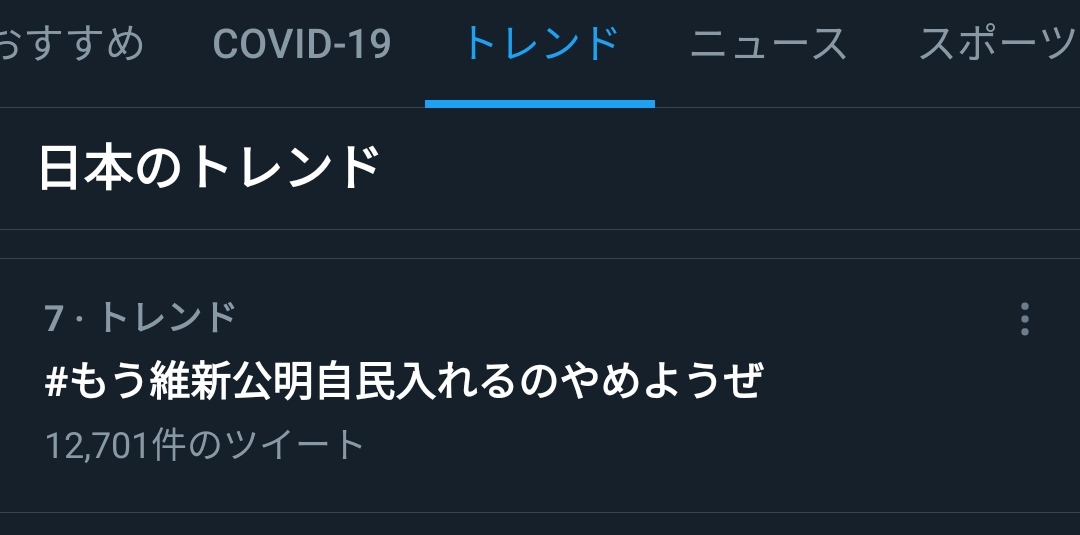1080x535 pixels.
Task: Go to the ニュース tab
Action: pyautogui.click(x=768, y=43)
